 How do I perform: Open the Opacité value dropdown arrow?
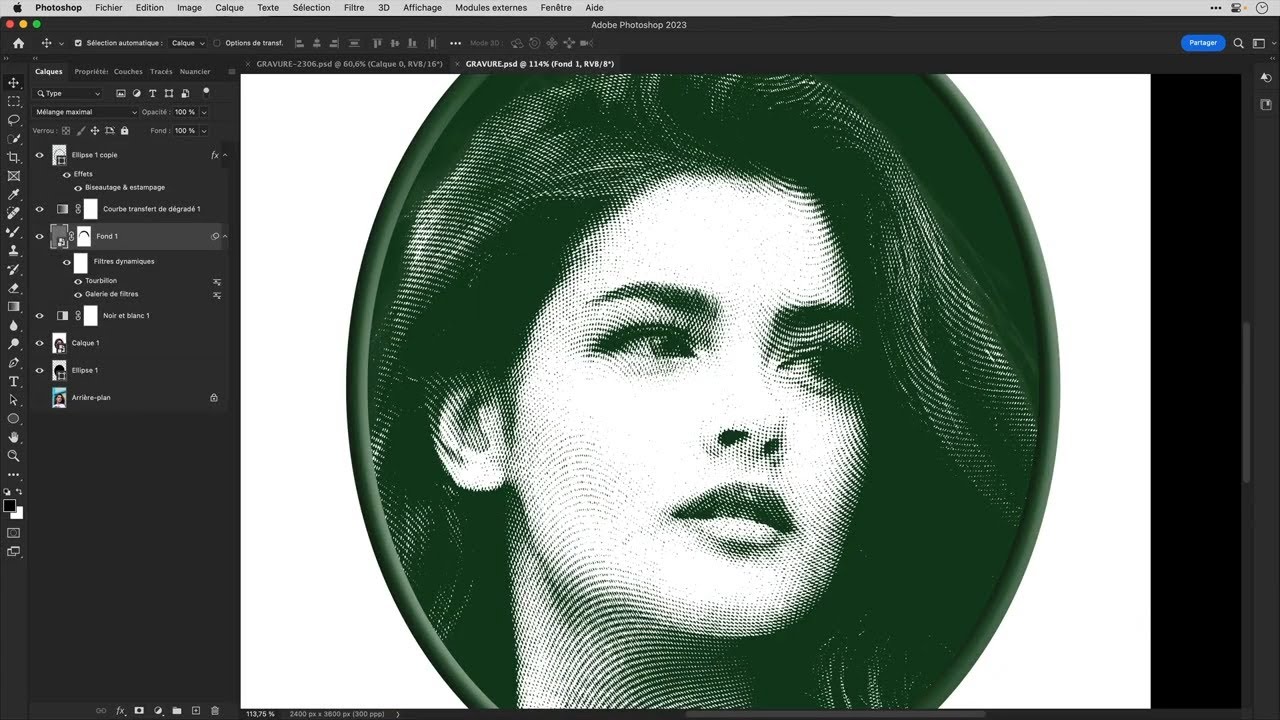click(x=204, y=112)
